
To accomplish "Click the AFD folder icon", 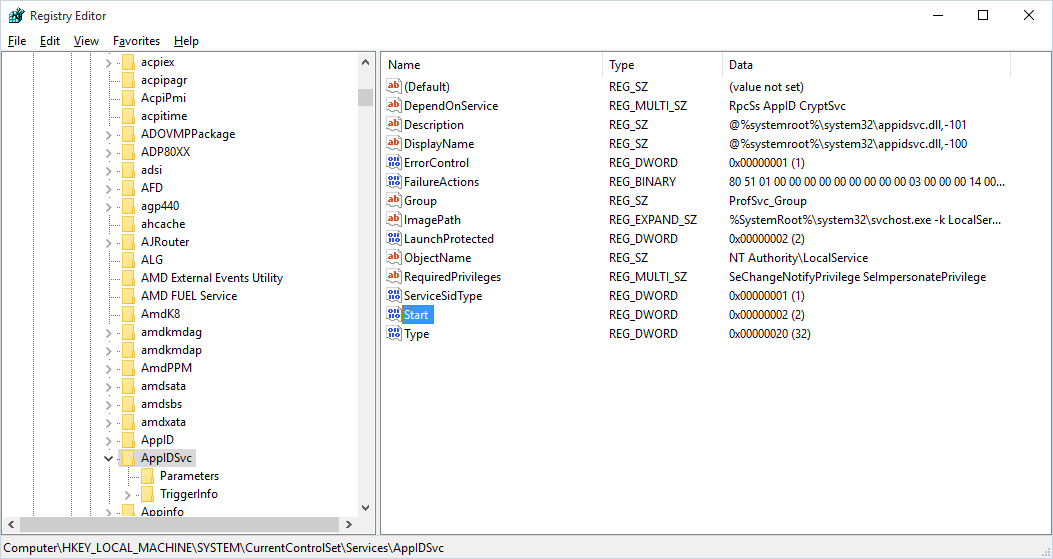I will click(128, 187).
